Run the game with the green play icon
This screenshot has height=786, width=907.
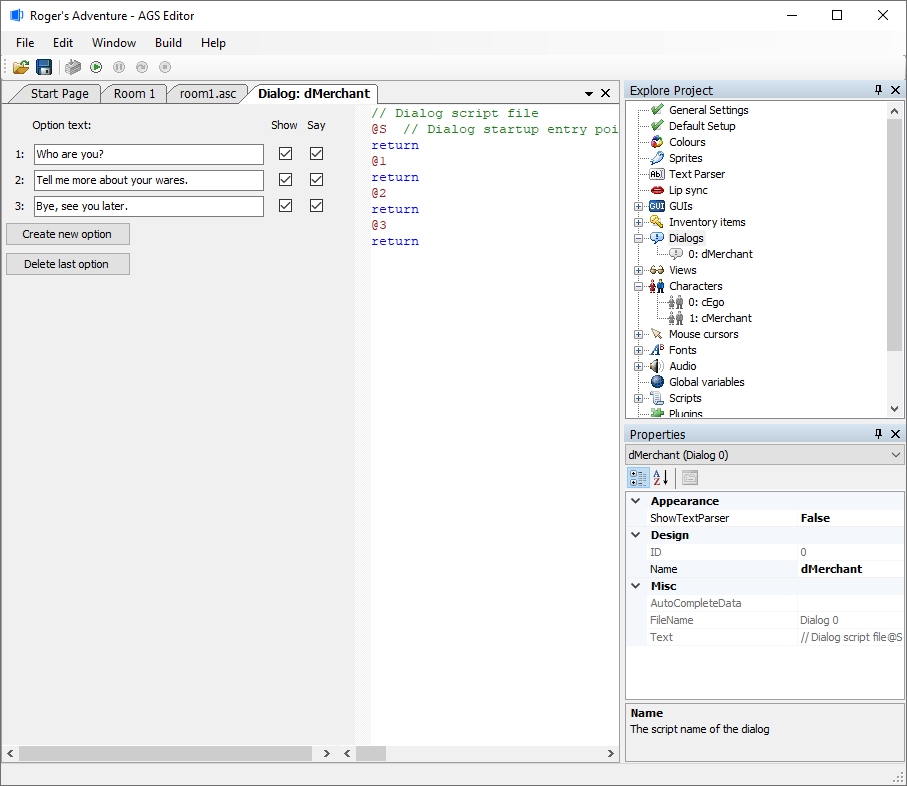click(x=96, y=67)
